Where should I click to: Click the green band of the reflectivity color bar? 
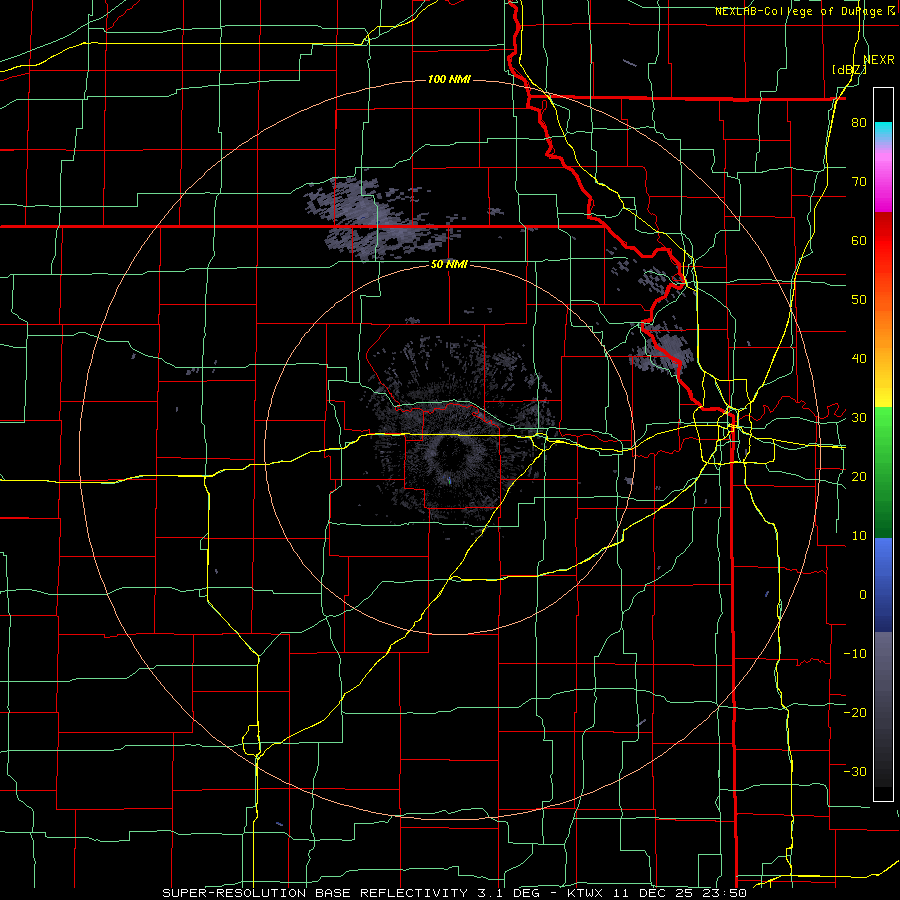[x=883, y=472]
